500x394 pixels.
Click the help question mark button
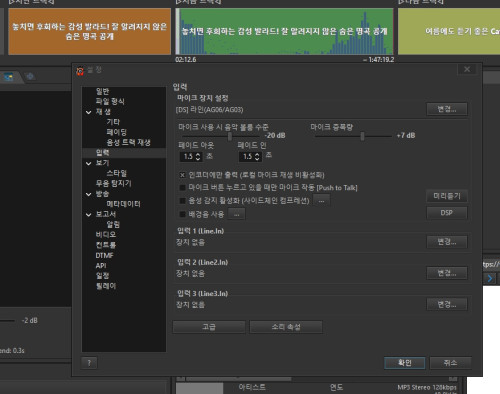click(x=89, y=363)
